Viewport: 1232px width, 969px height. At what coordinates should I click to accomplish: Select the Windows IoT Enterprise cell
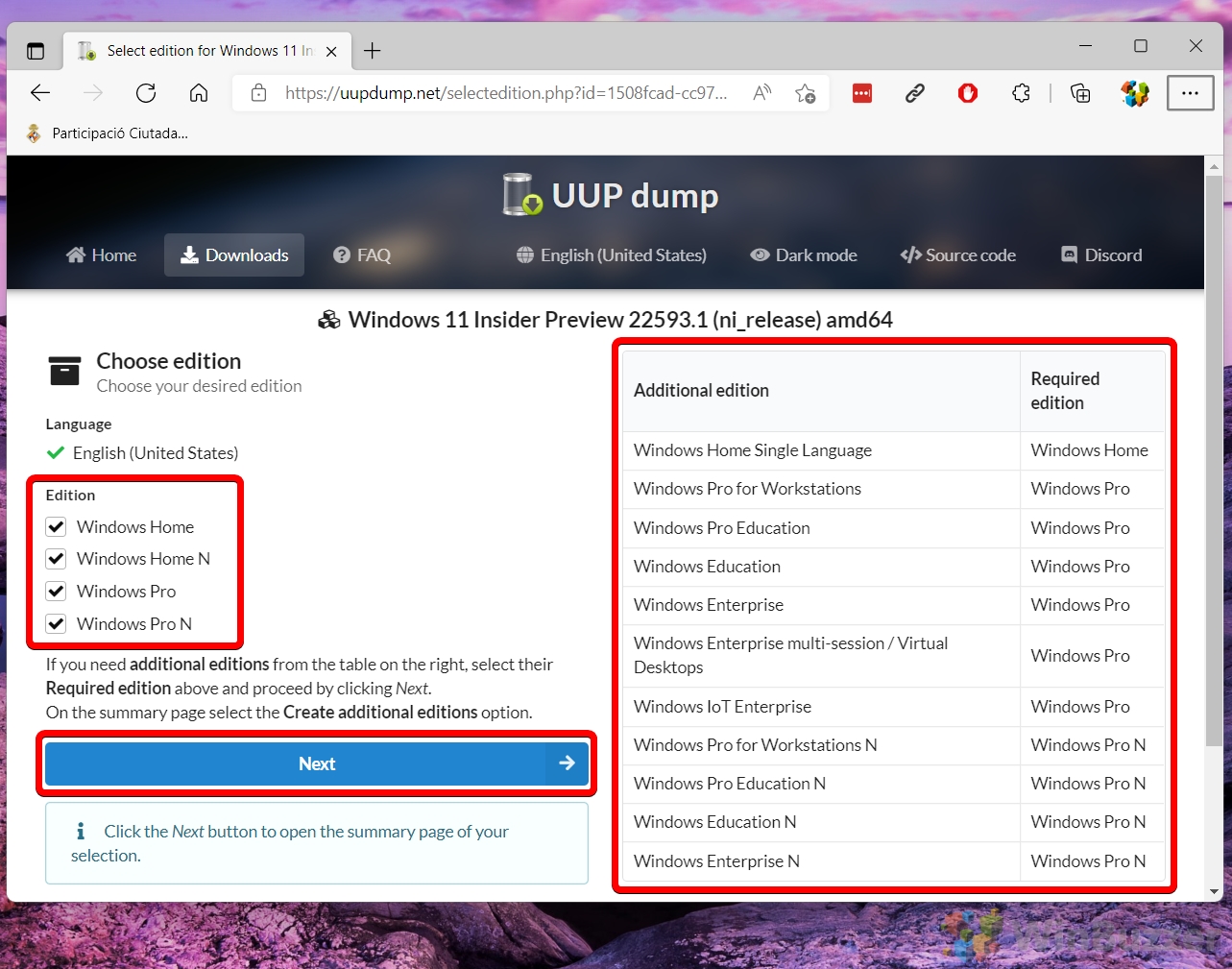click(821, 707)
